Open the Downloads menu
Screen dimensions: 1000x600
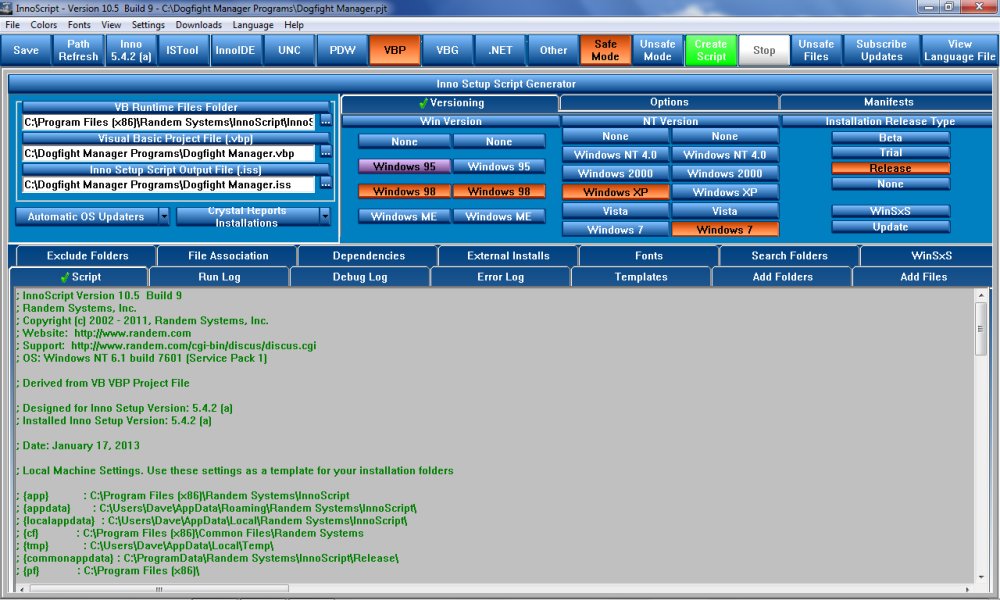[198, 25]
